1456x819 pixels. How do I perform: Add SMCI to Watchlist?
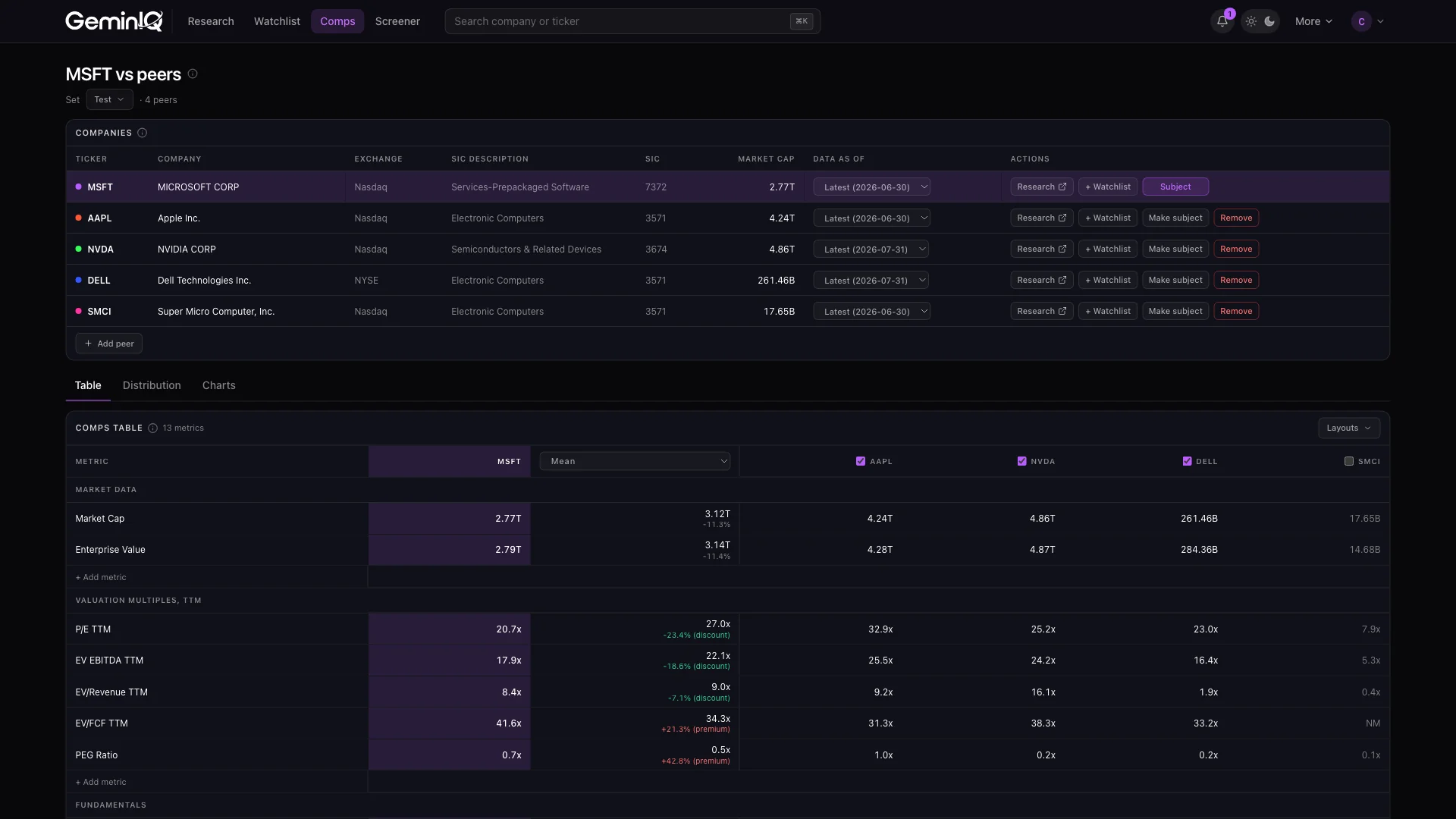[x=1107, y=311]
